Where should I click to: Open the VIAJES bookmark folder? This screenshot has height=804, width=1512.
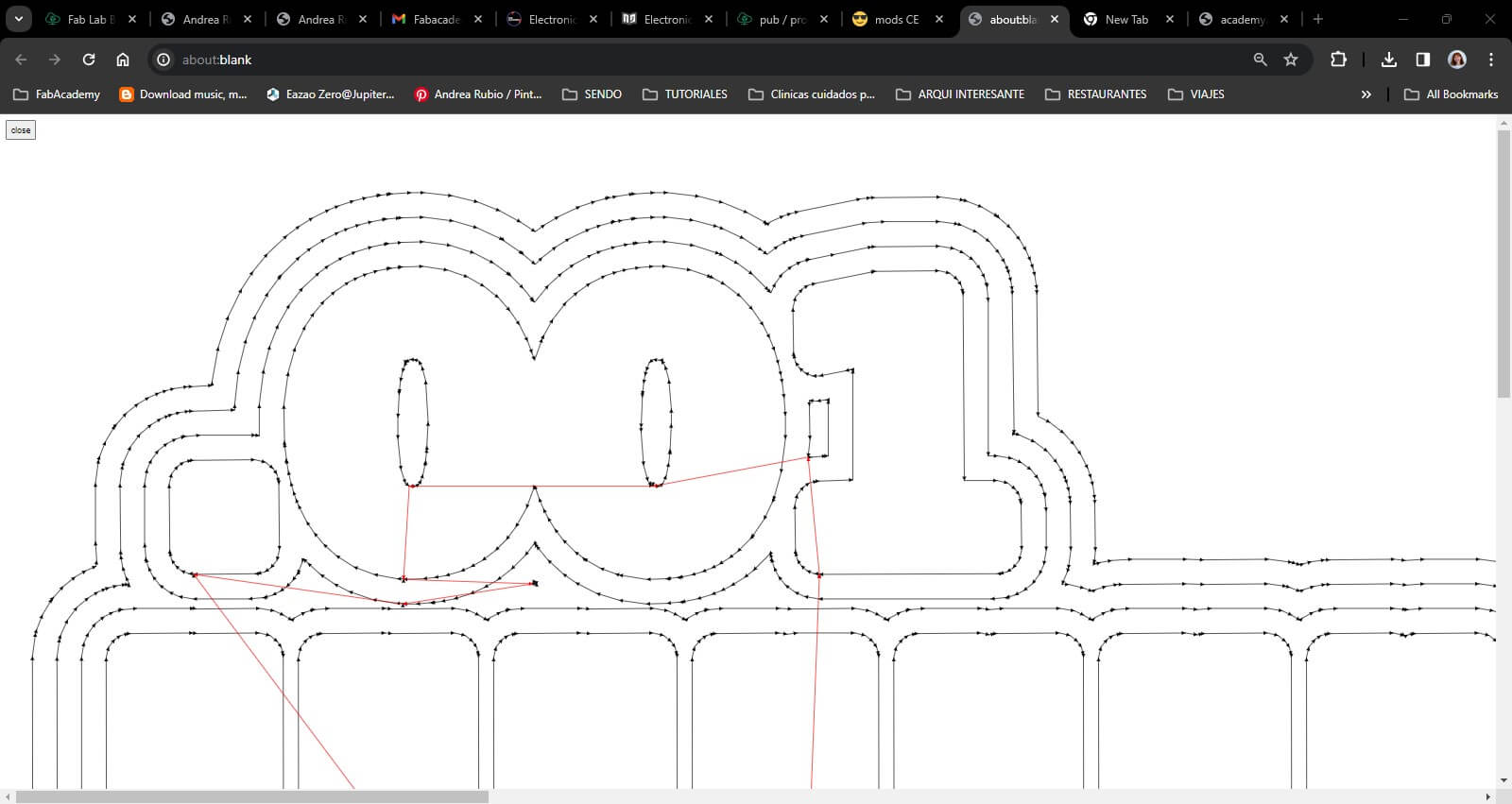tap(1196, 94)
